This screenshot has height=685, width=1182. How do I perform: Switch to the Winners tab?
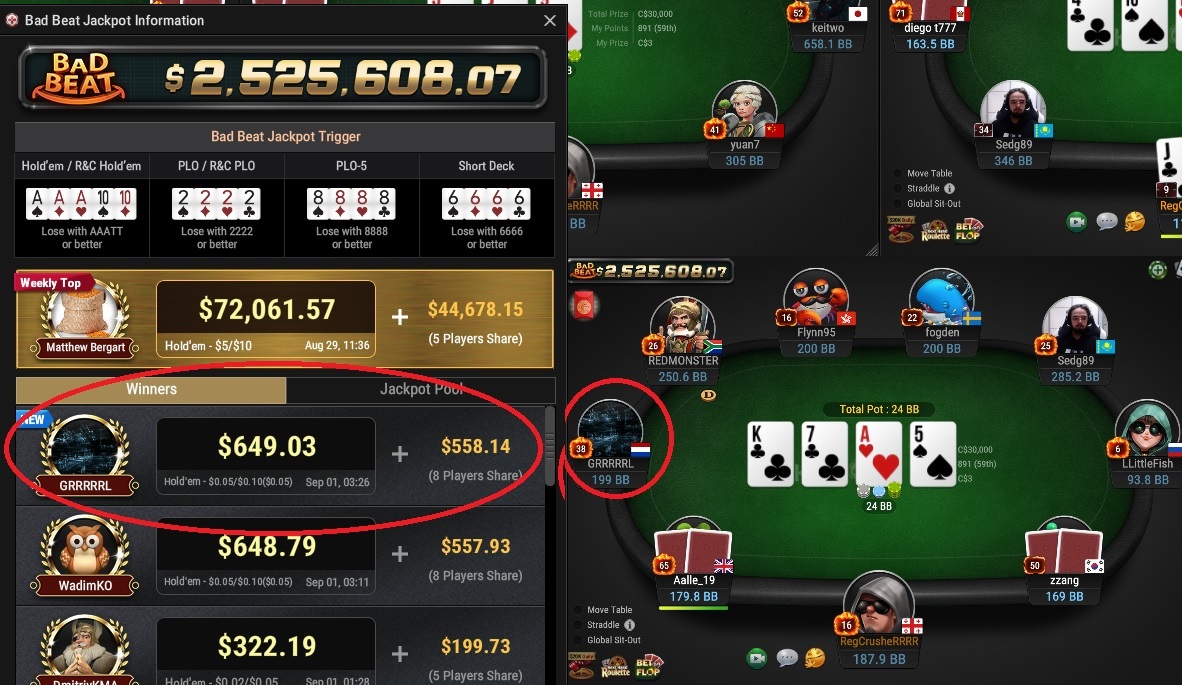[x=151, y=390]
